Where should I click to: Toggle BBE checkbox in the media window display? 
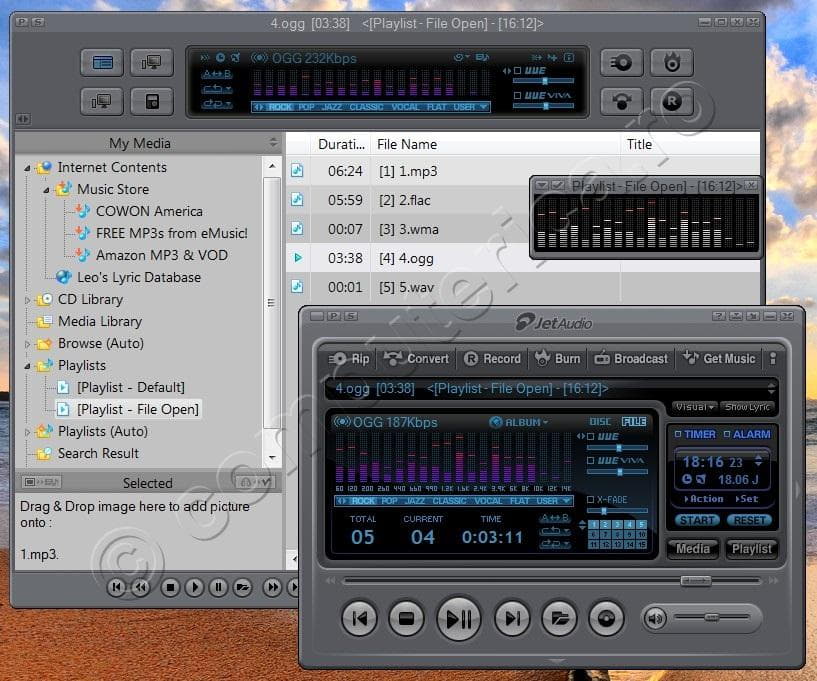point(517,70)
